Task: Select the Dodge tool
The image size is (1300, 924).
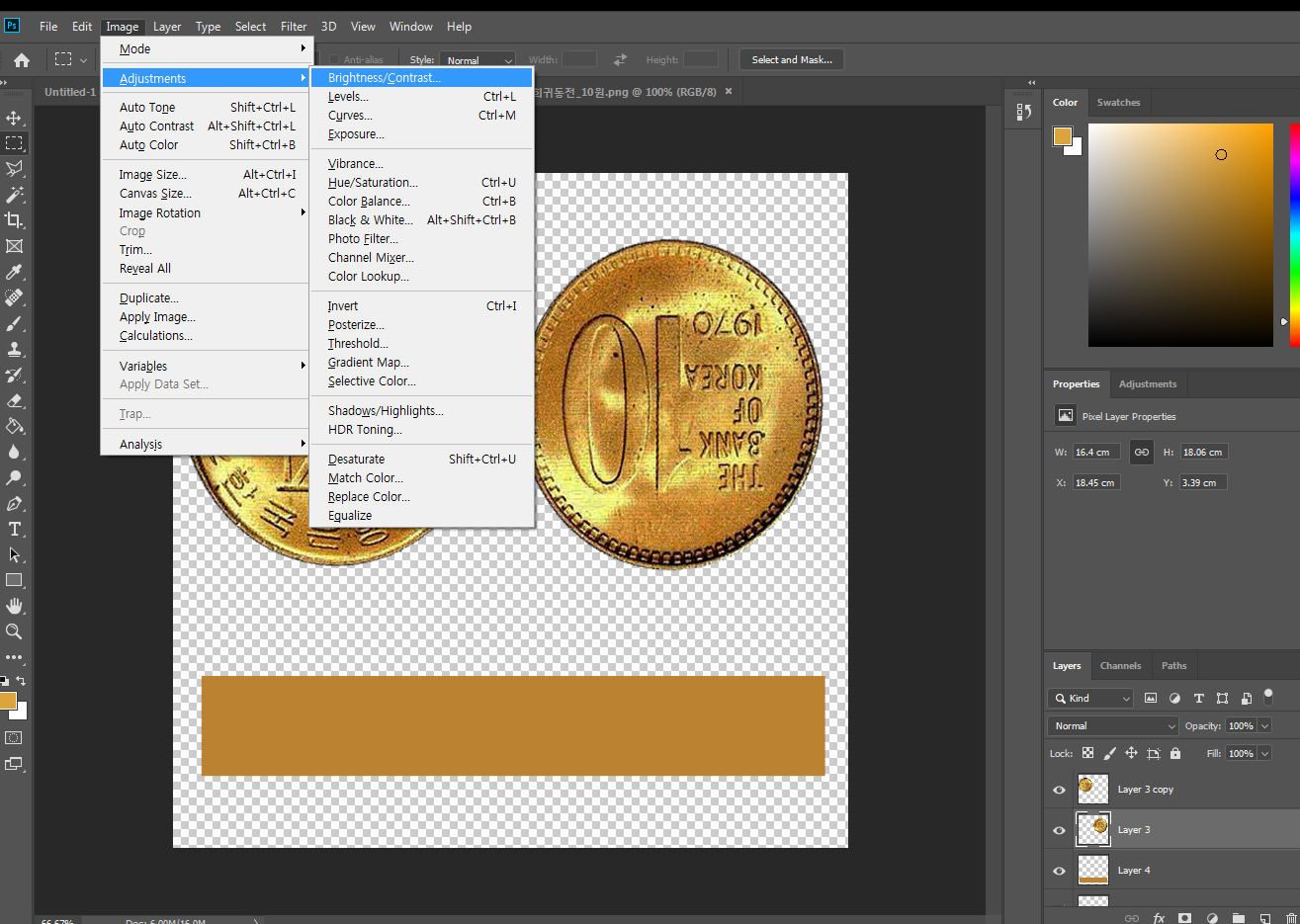Action: [14, 477]
